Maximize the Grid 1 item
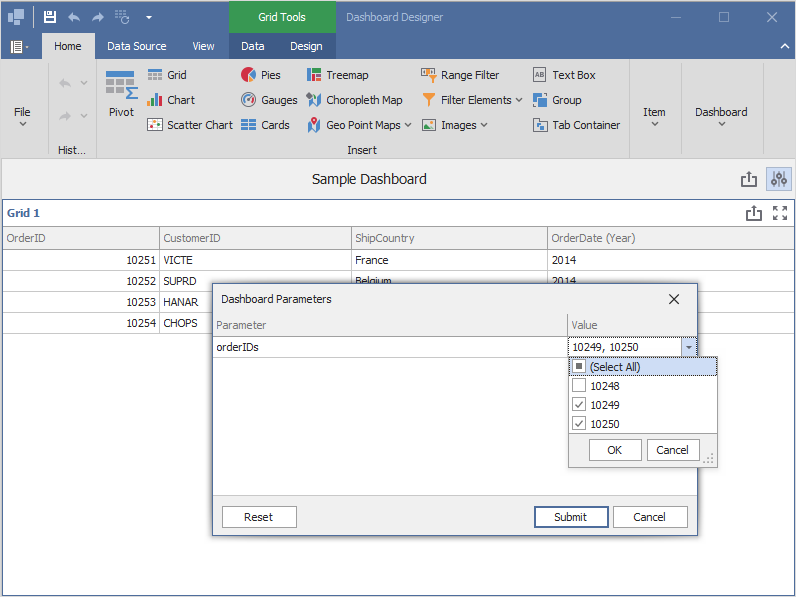 coord(780,213)
